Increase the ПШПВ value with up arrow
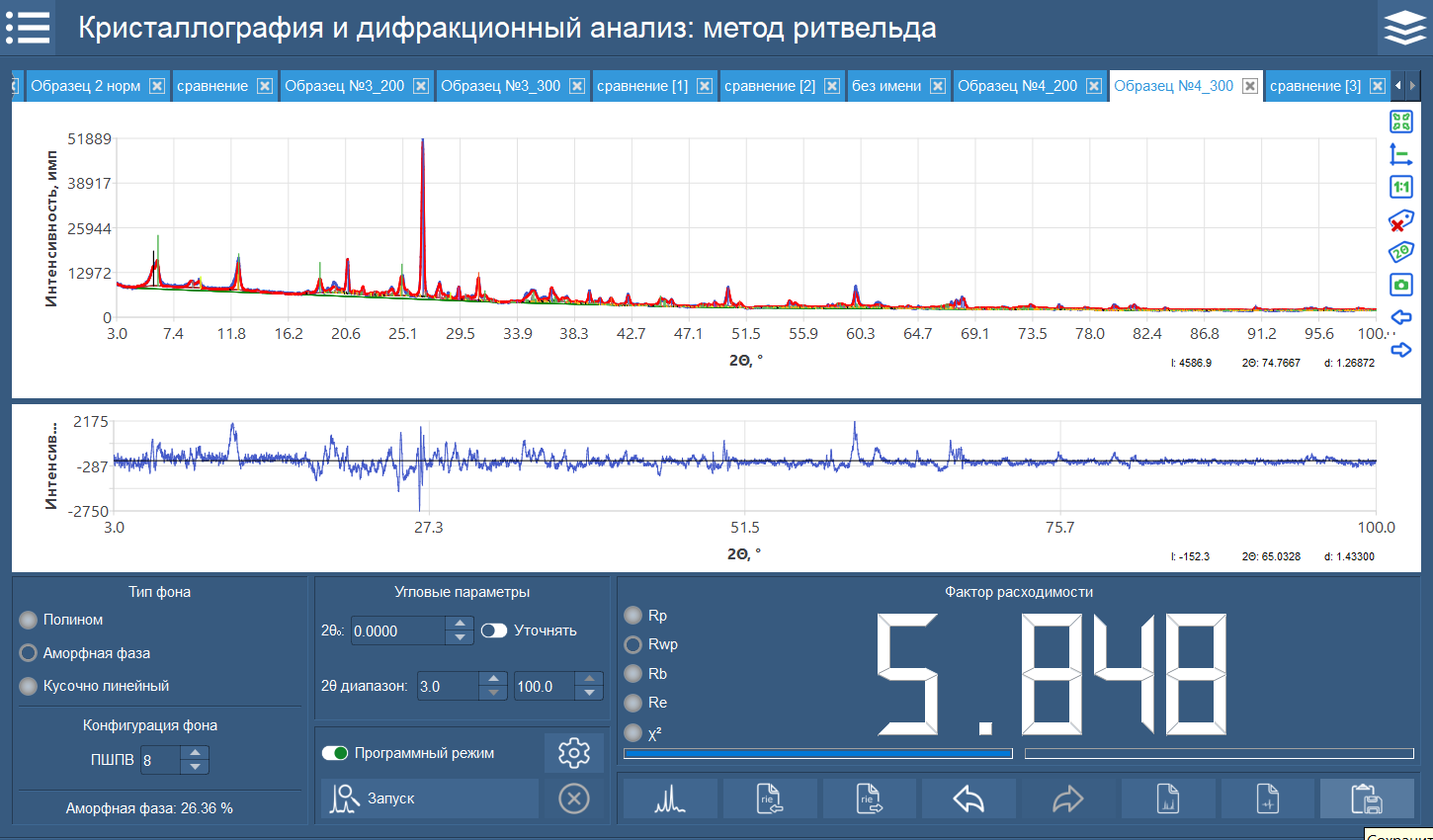1433x840 pixels. point(195,754)
